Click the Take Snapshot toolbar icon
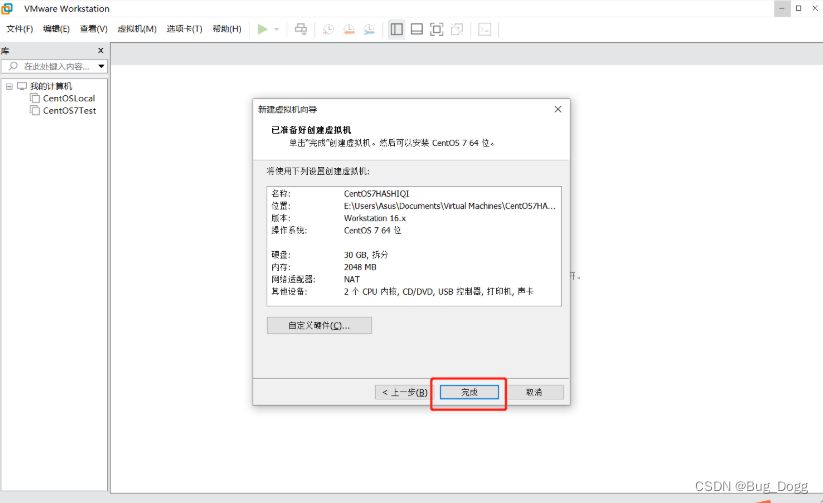 click(x=328, y=29)
